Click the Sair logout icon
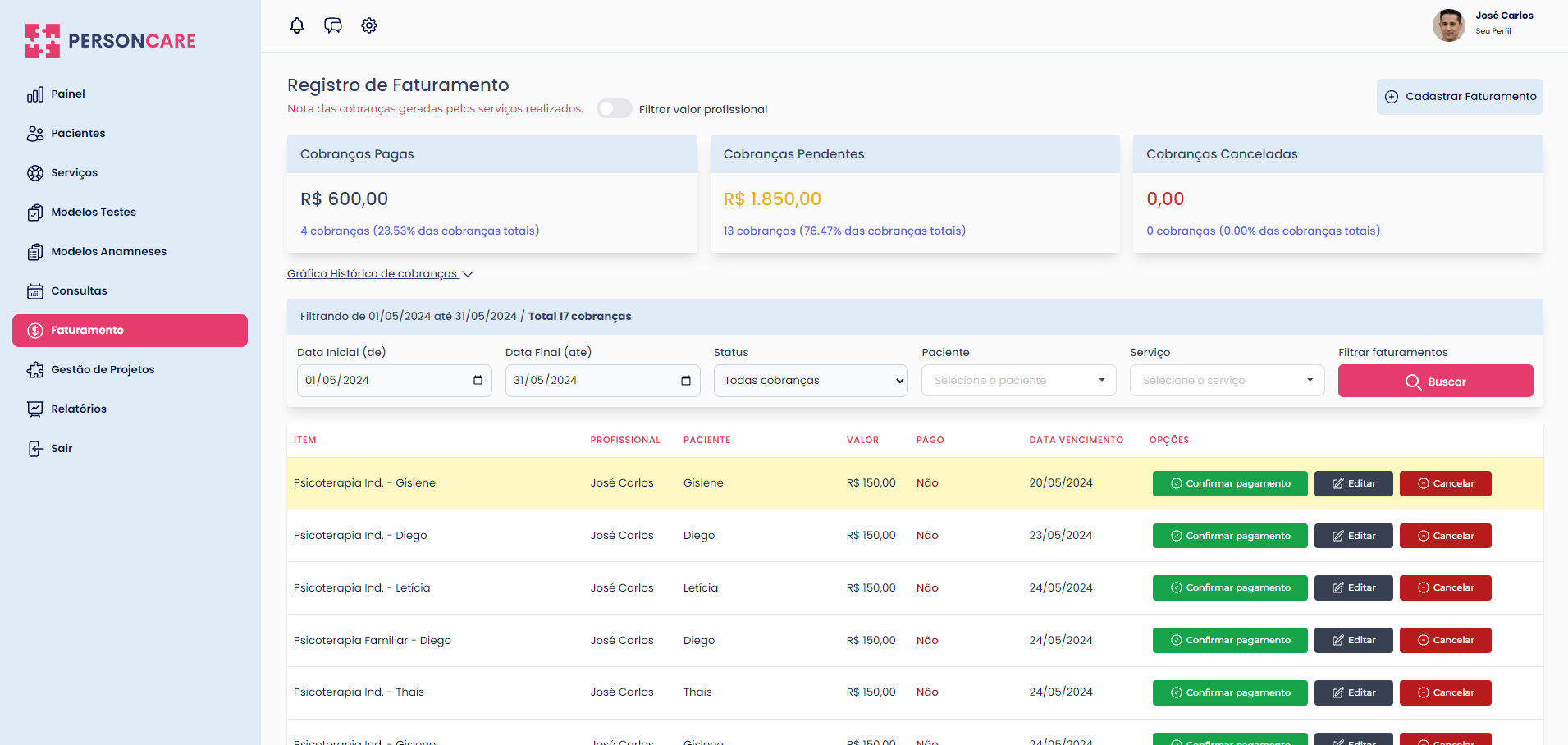 point(35,449)
